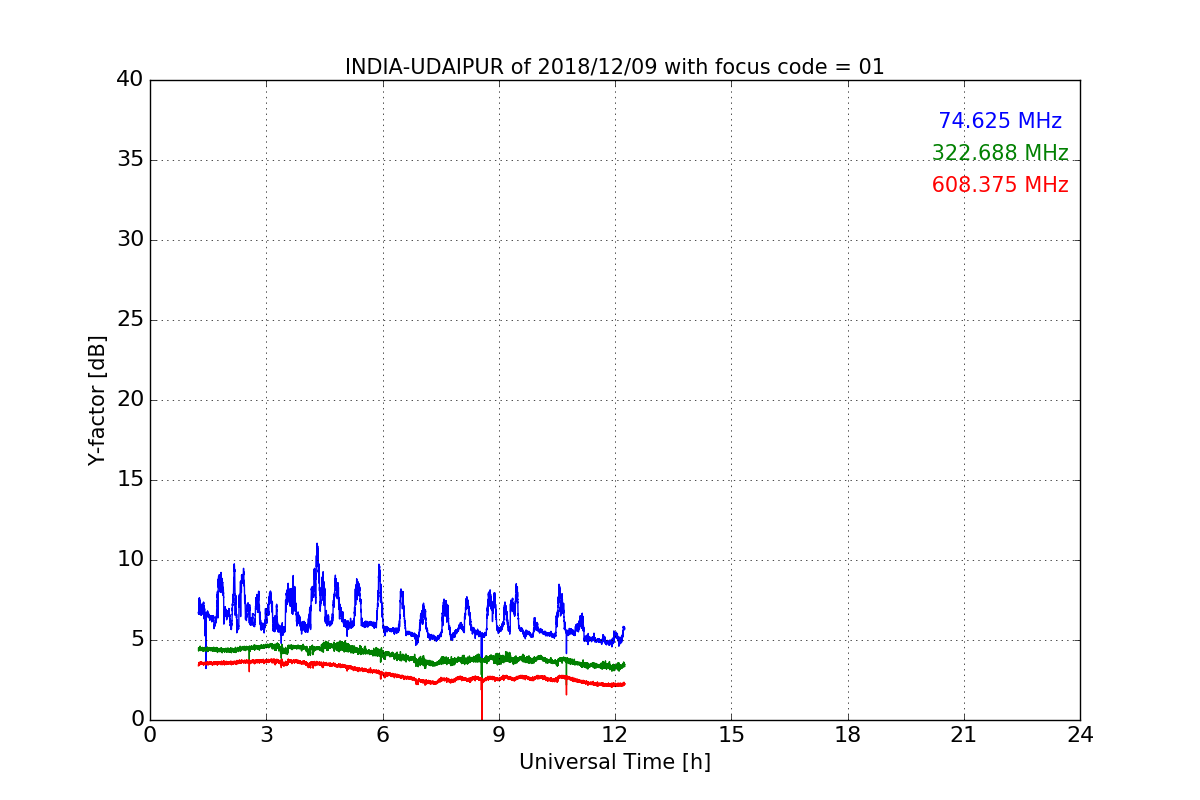This screenshot has height=800, width=1200.
Task: Pick the 20 tick label on the Y-factor axis
Action: pos(129,400)
